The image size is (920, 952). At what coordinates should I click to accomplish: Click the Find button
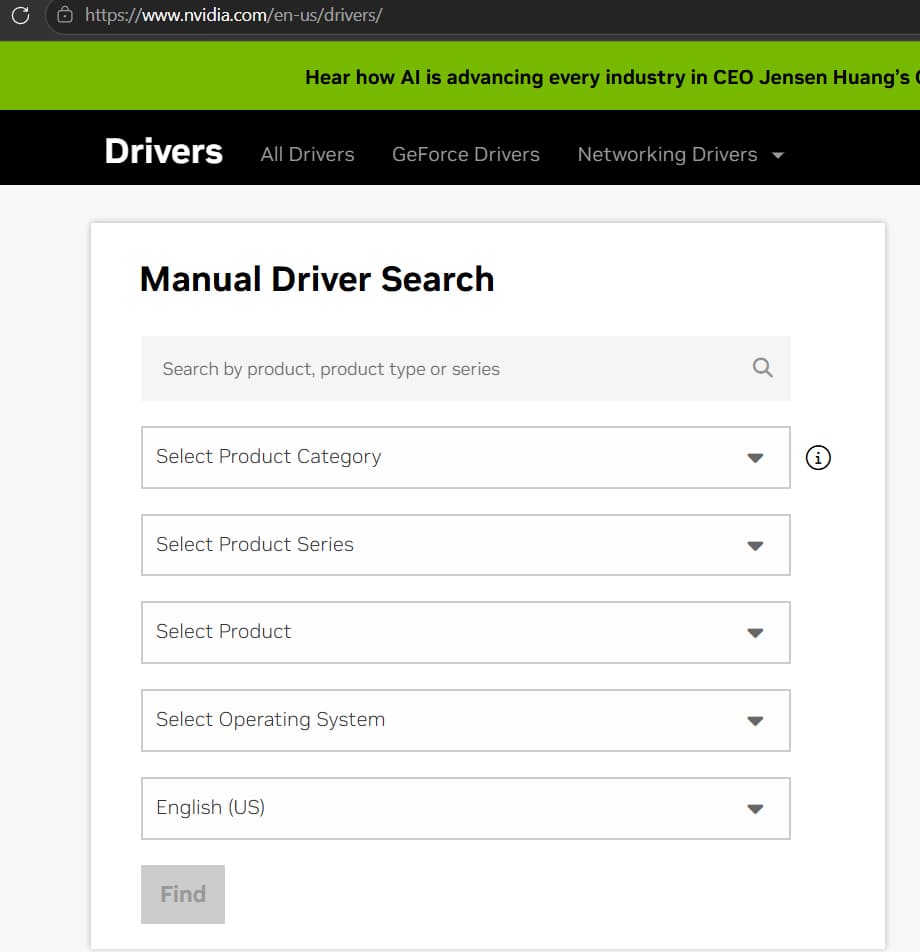(183, 894)
